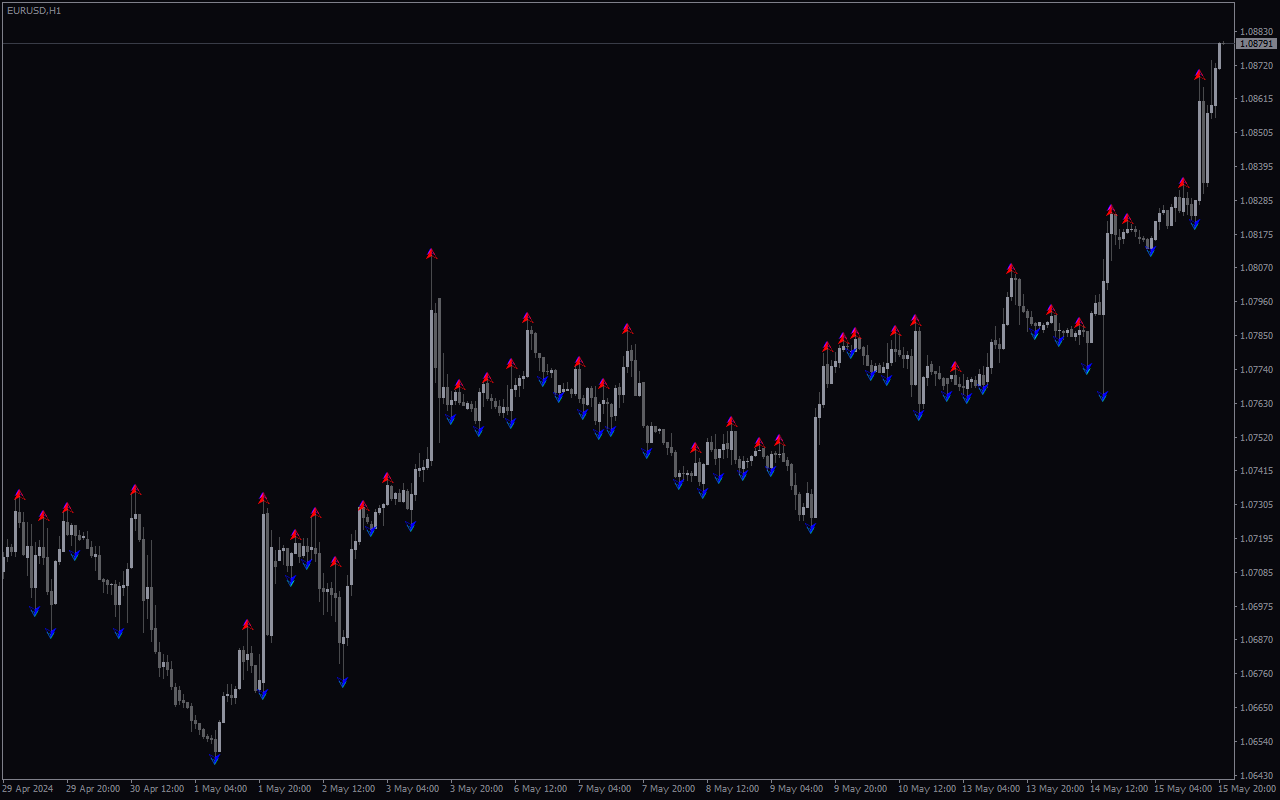1280x800 pixels.
Task: Click the 13 May 20:00 time label
Action: click(1055, 789)
